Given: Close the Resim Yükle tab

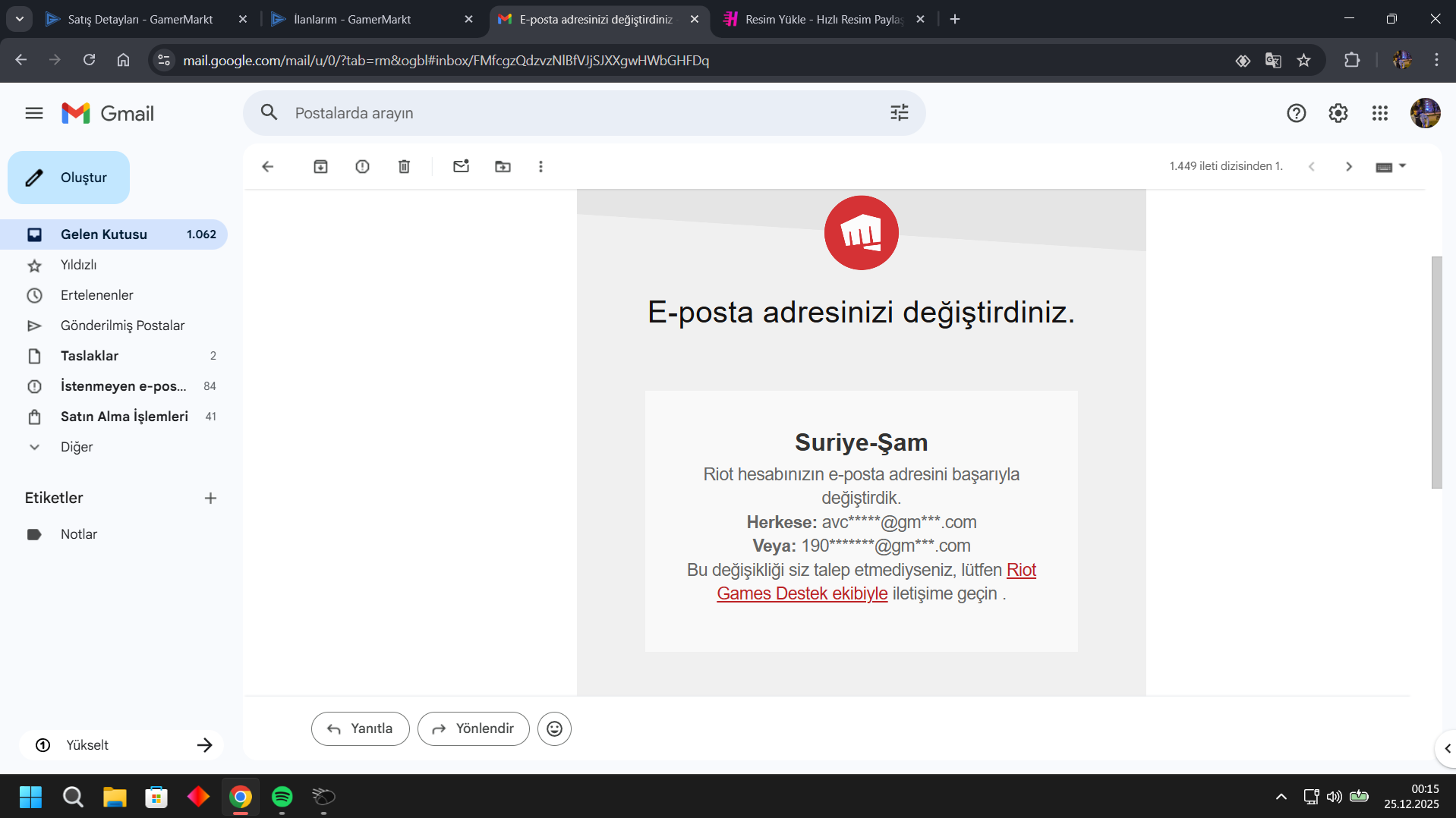Looking at the screenshot, I should pyautogui.click(x=921, y=19).
